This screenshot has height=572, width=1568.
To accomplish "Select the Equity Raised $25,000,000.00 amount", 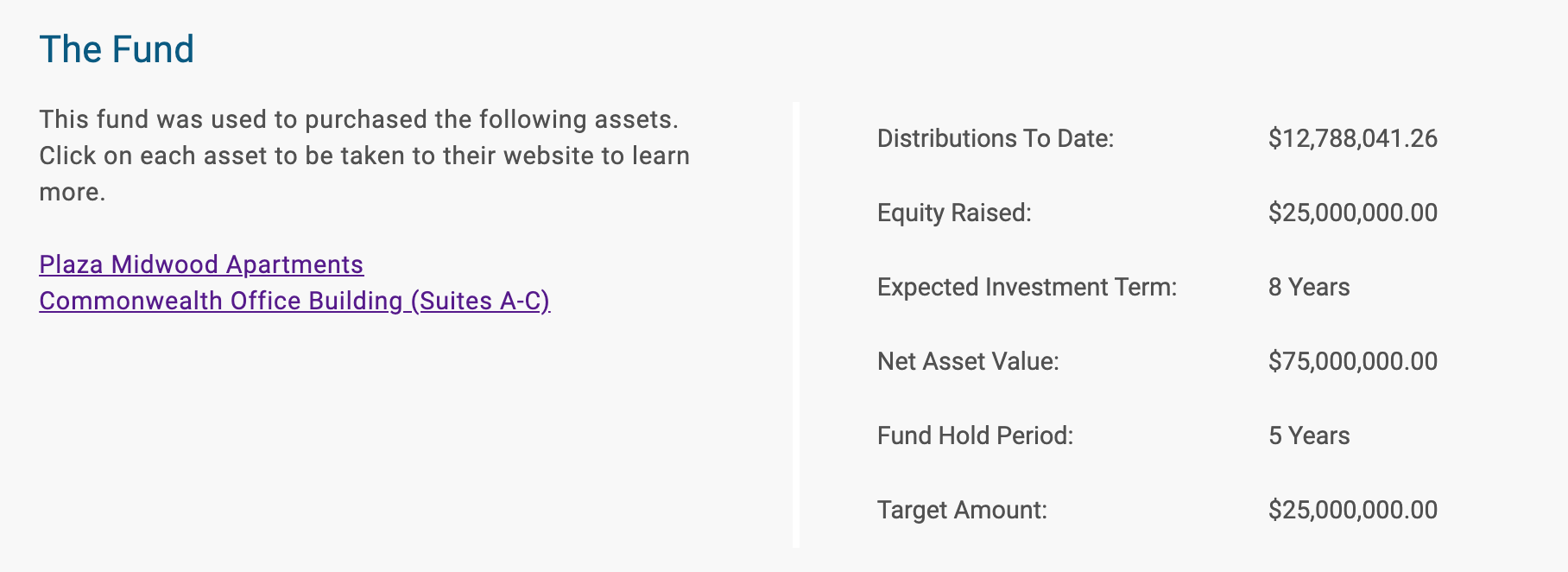I will click(1352, 213).
